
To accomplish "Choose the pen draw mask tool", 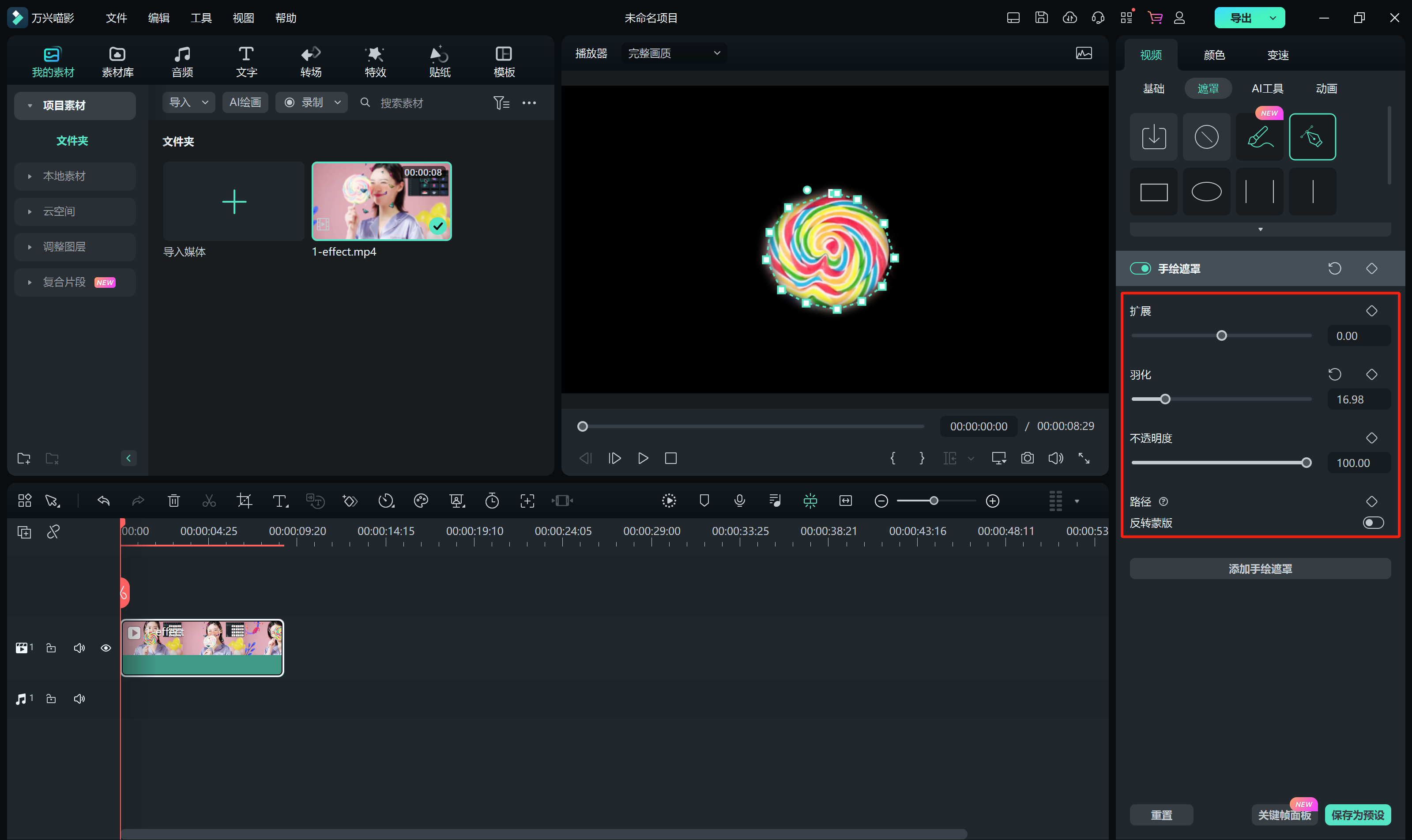I will click(1312, 137).
